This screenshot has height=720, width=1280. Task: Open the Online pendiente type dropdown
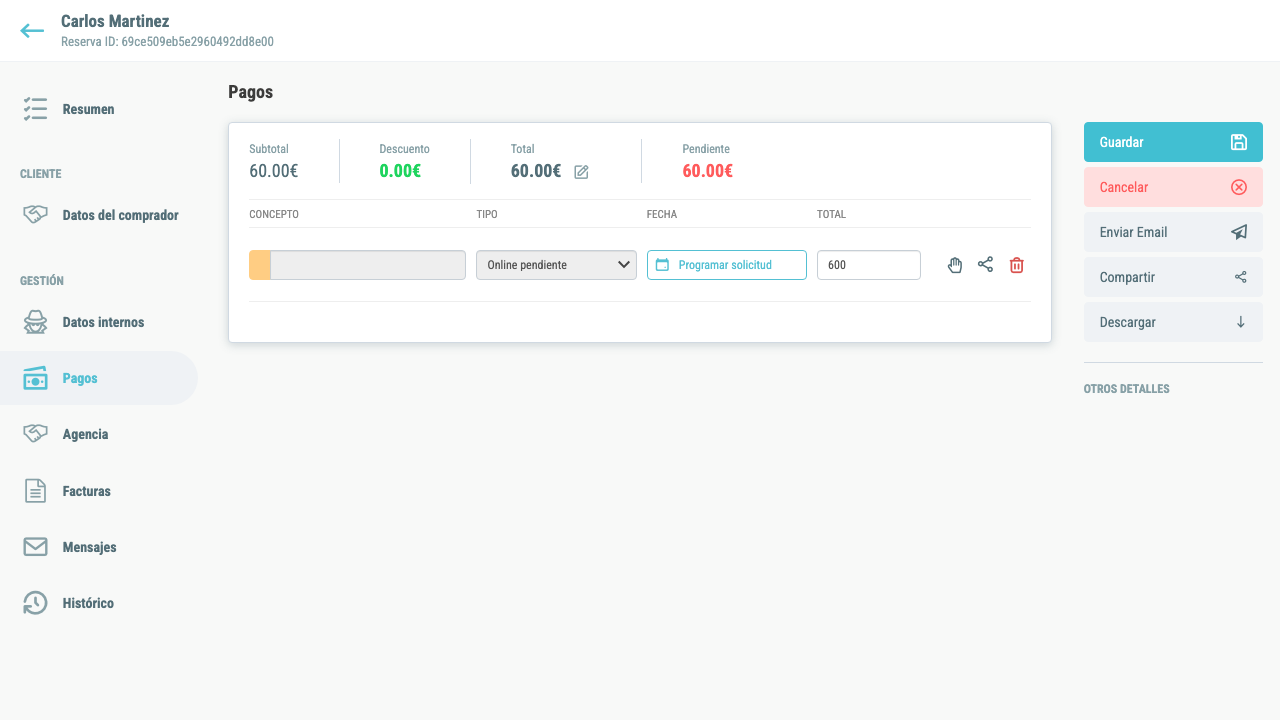pos(556,265)
